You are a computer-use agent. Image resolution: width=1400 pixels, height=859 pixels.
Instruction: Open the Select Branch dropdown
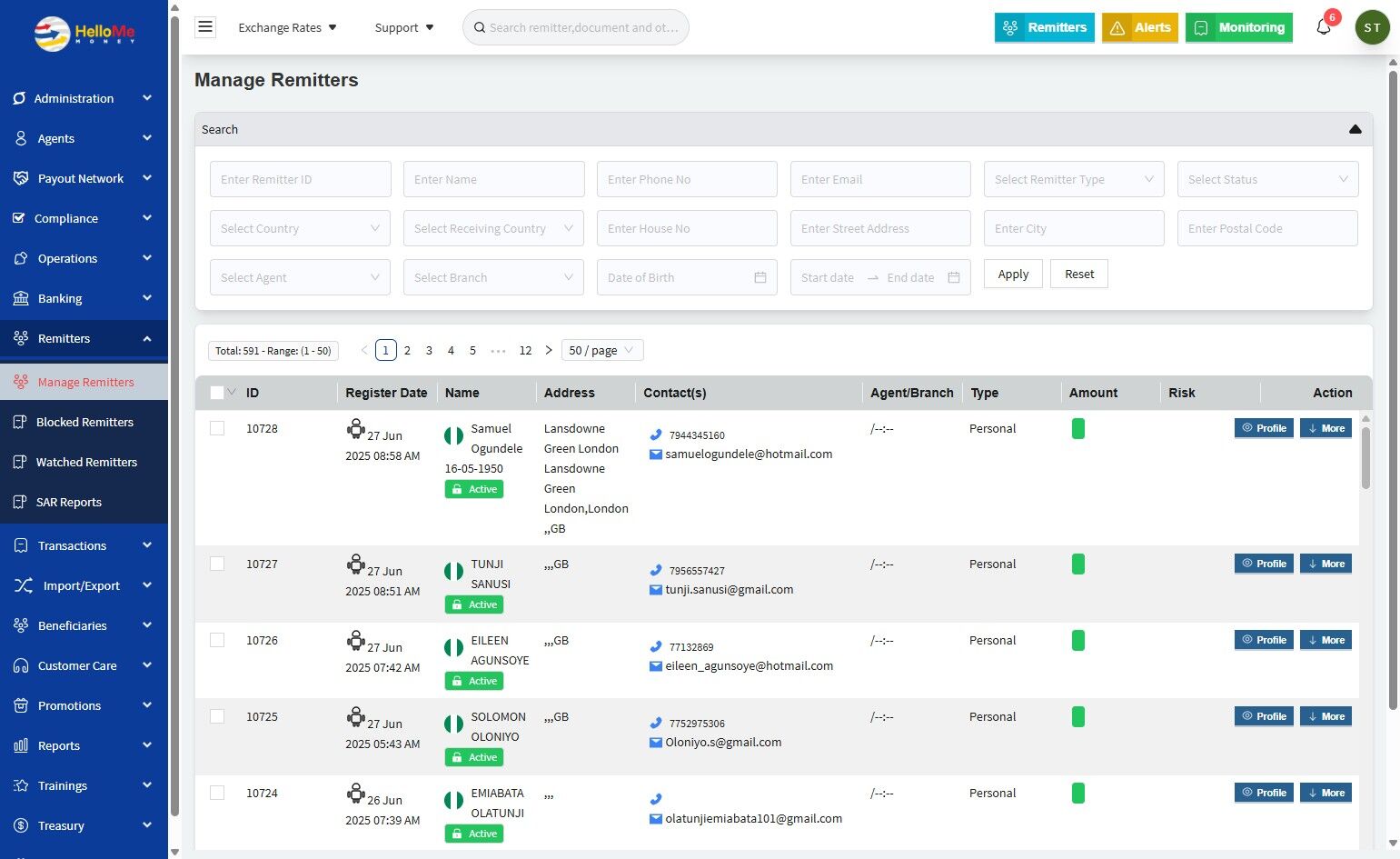point(493,277)
